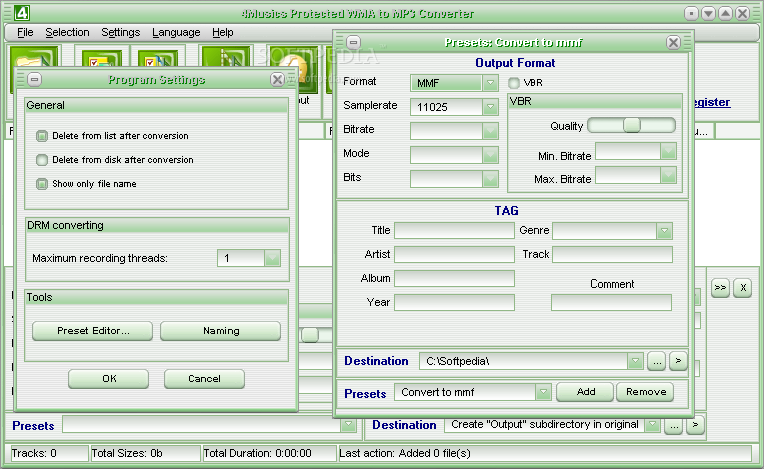Click the Naming button
The width and height of the screenshot is (764, 469).
tap(221, 331)
